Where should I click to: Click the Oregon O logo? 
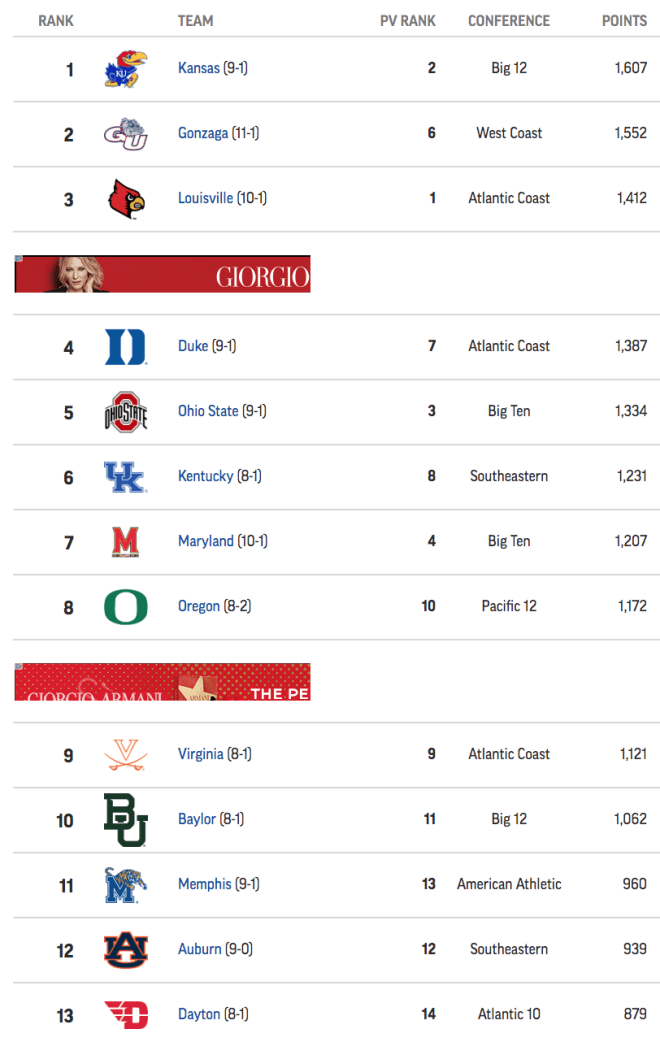[x=126, y=607]
